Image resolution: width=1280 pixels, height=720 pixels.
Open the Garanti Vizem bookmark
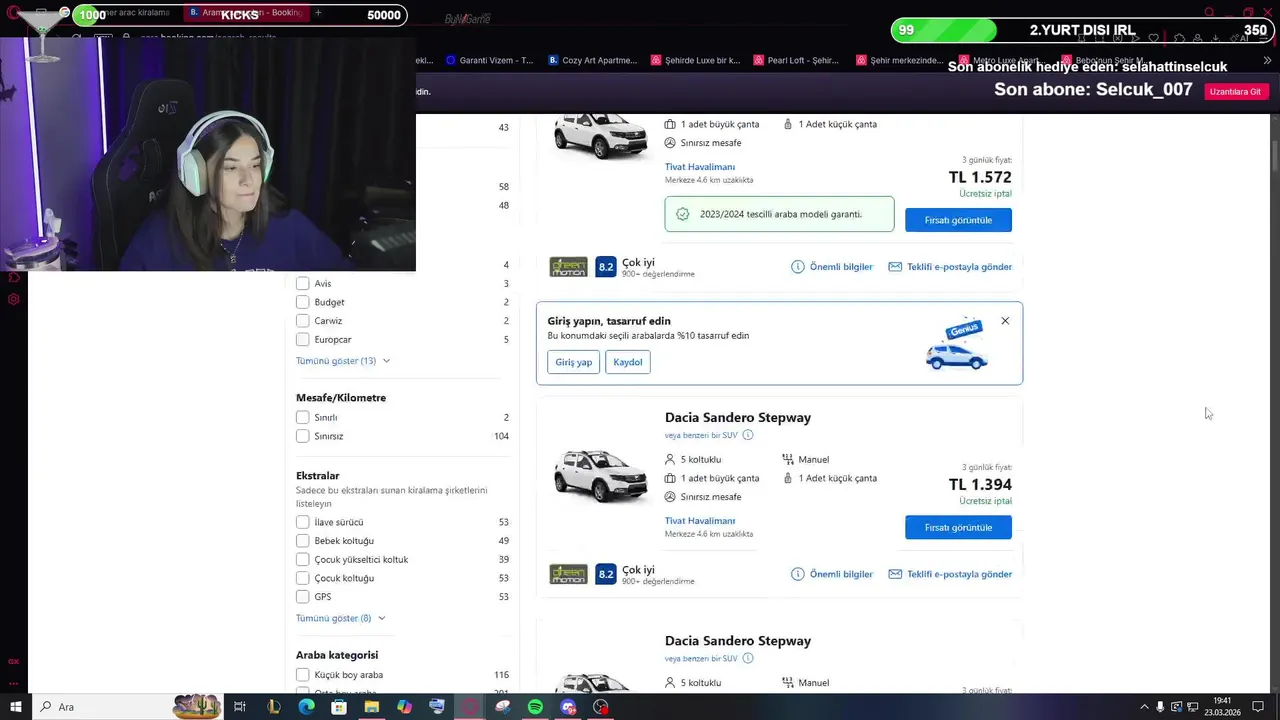pos(489,60)
